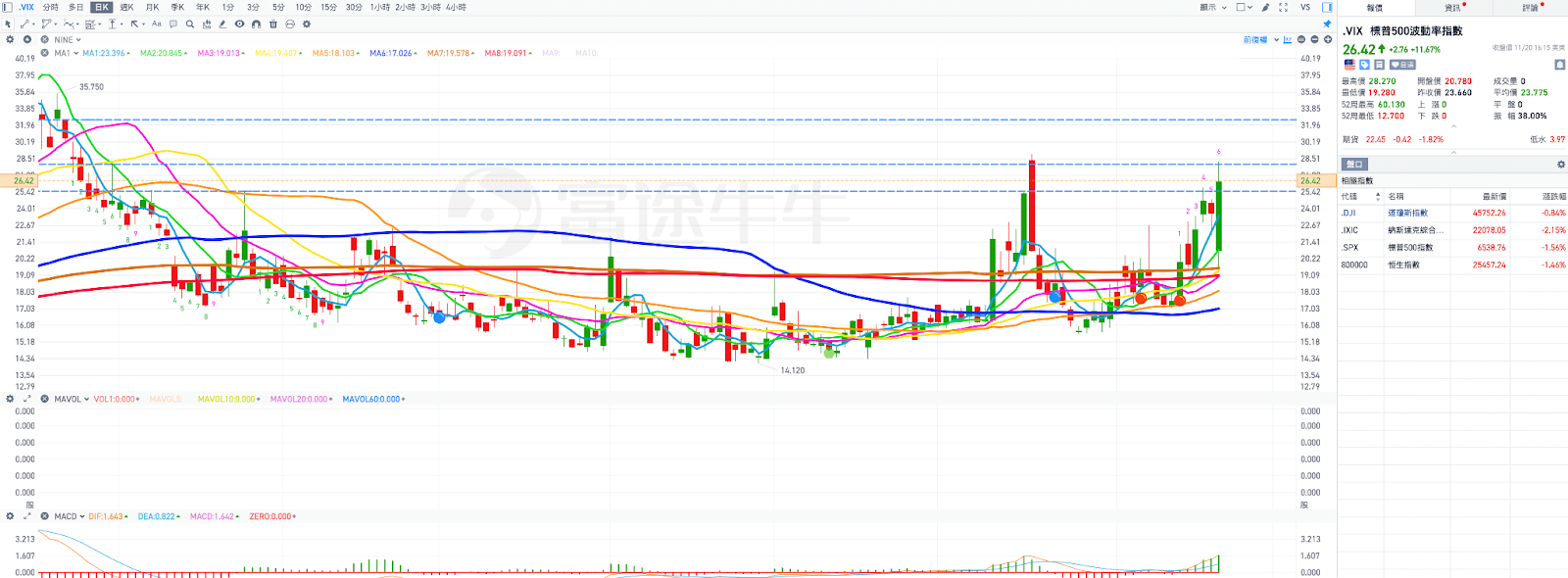Open the 盤口 section settings gear
Viewport: 1568px width, 578px height.
[x=1561, y=164]
